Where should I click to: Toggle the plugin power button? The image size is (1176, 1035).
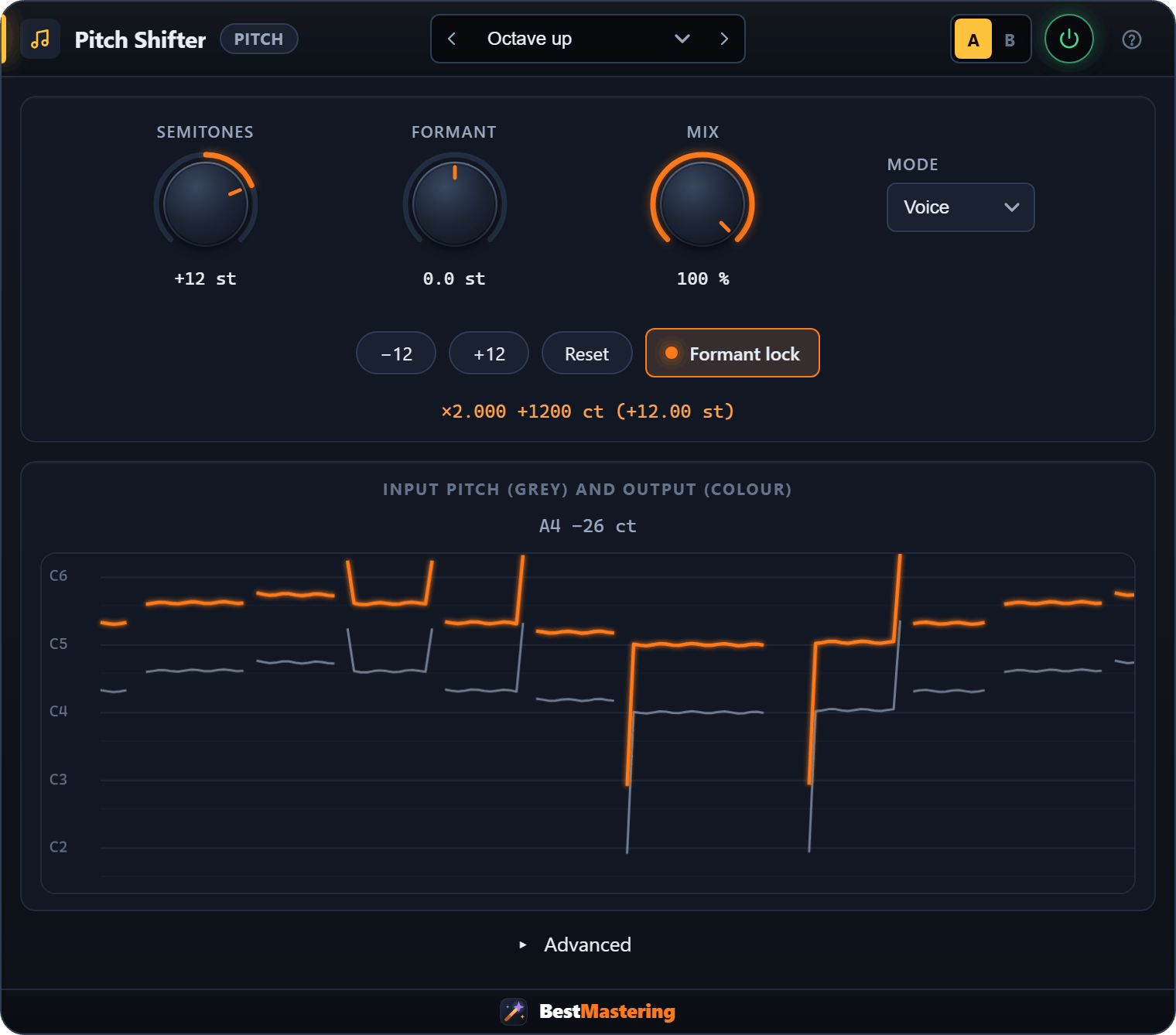point(1068,39)
